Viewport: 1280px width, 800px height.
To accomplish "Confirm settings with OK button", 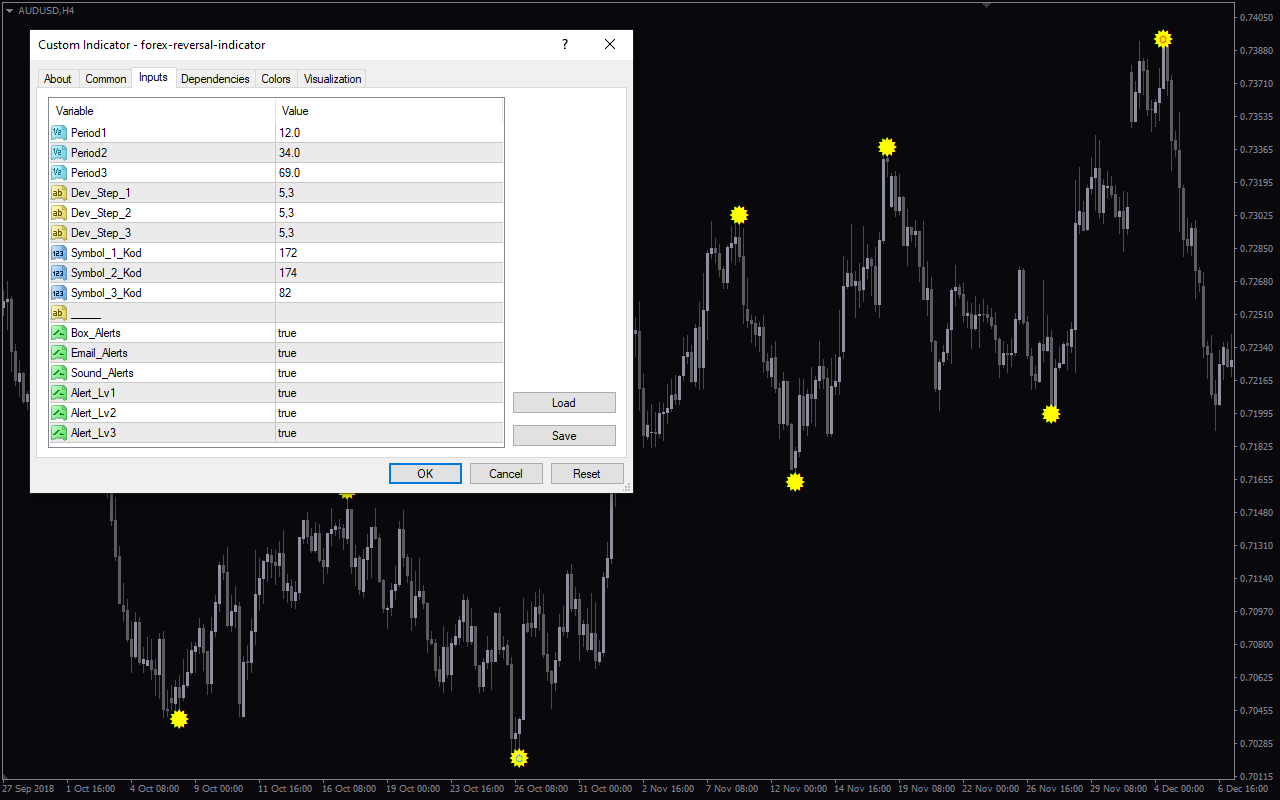I will pos(425,474).
